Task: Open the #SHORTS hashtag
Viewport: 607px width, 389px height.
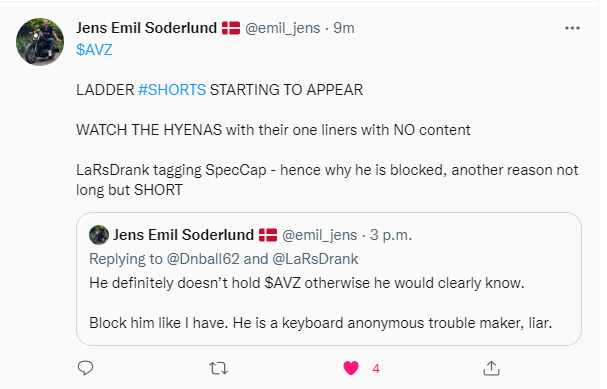Action: pyautogui.click(x=172, y=90)
